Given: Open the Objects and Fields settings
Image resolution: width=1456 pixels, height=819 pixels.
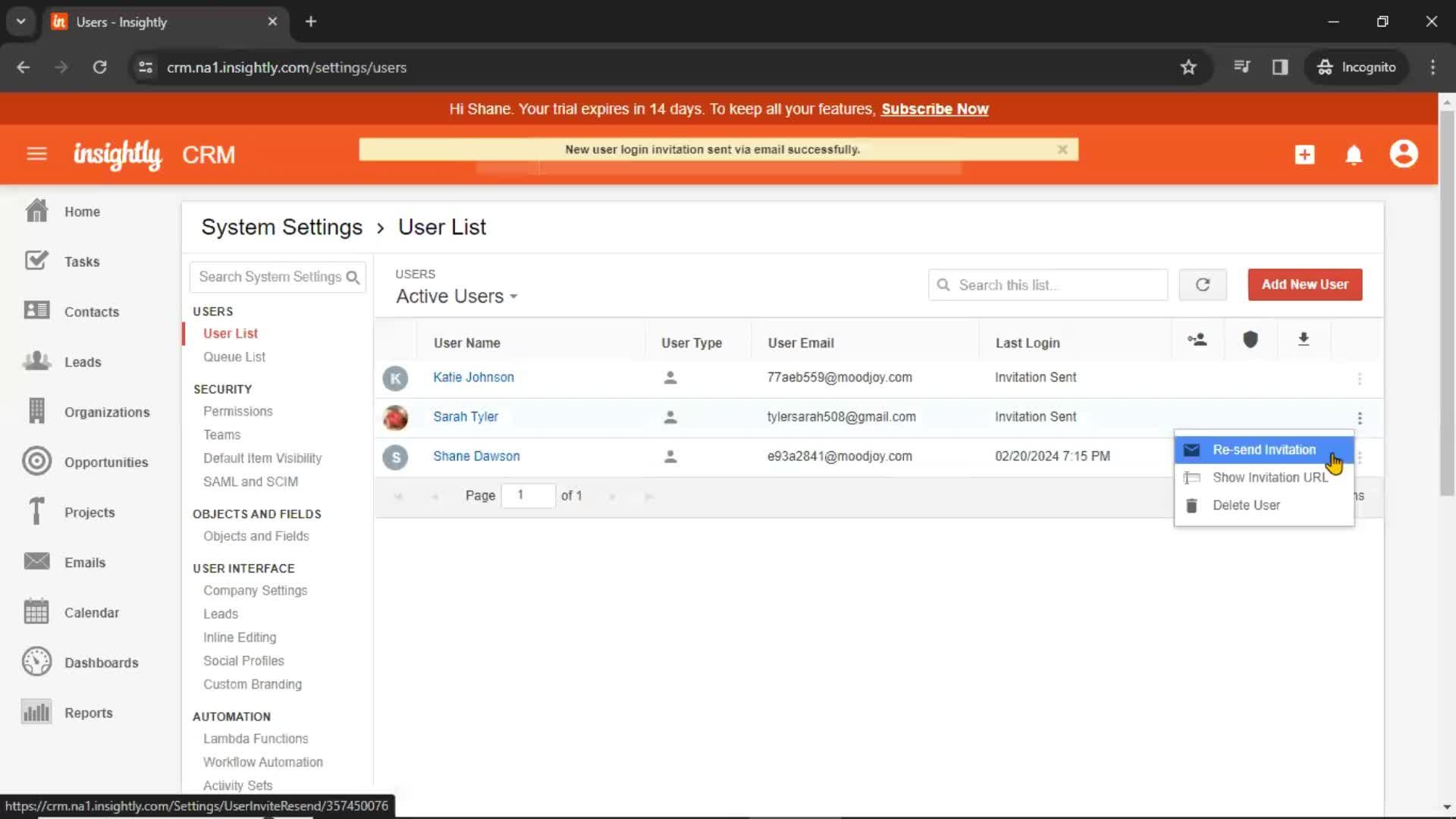Looking at the screenshot, I should 256,536.
